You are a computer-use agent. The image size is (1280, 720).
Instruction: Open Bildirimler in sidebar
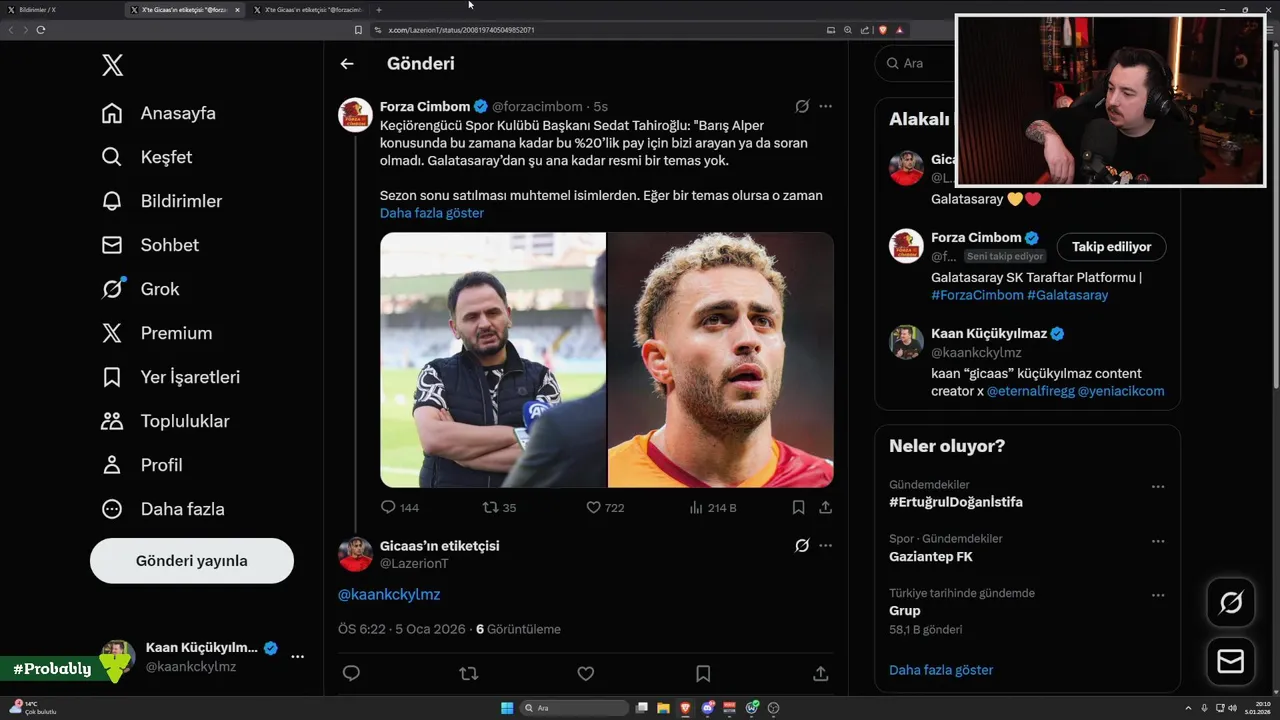point(162,201)
